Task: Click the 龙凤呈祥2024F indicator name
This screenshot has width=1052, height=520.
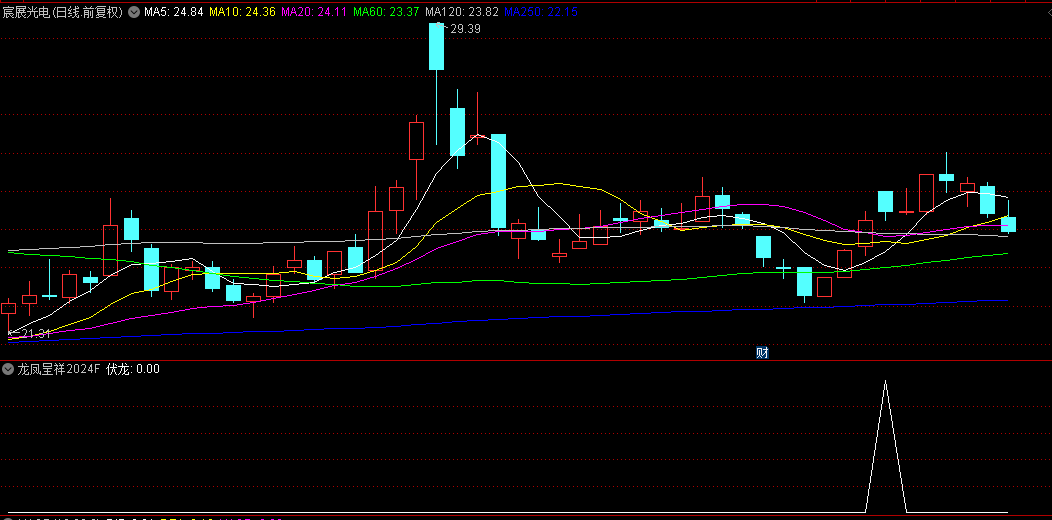Action: click(x=58, y=368)
